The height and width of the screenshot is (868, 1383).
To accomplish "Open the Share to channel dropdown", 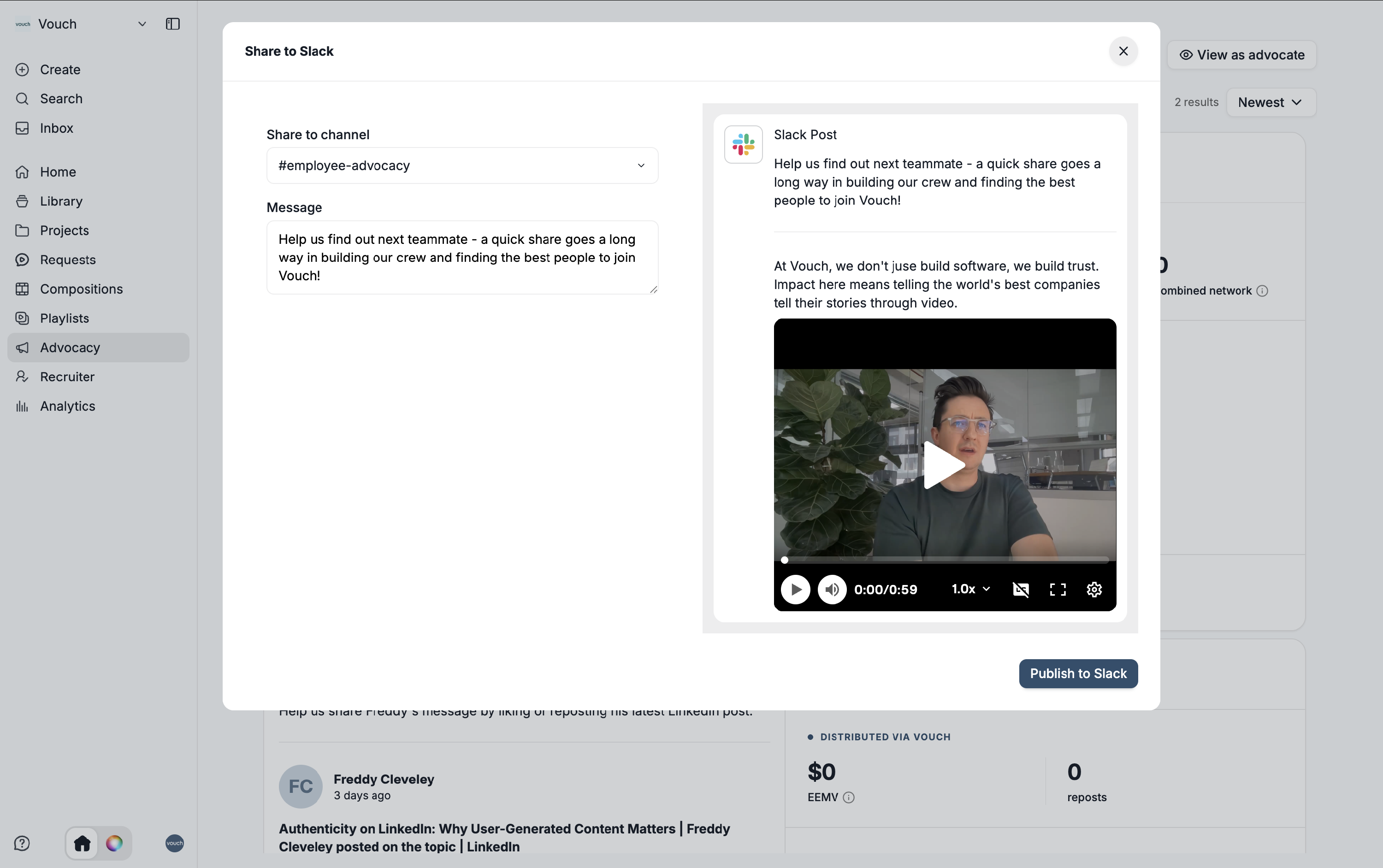I will pyautogui.click(x=462, y=165).
